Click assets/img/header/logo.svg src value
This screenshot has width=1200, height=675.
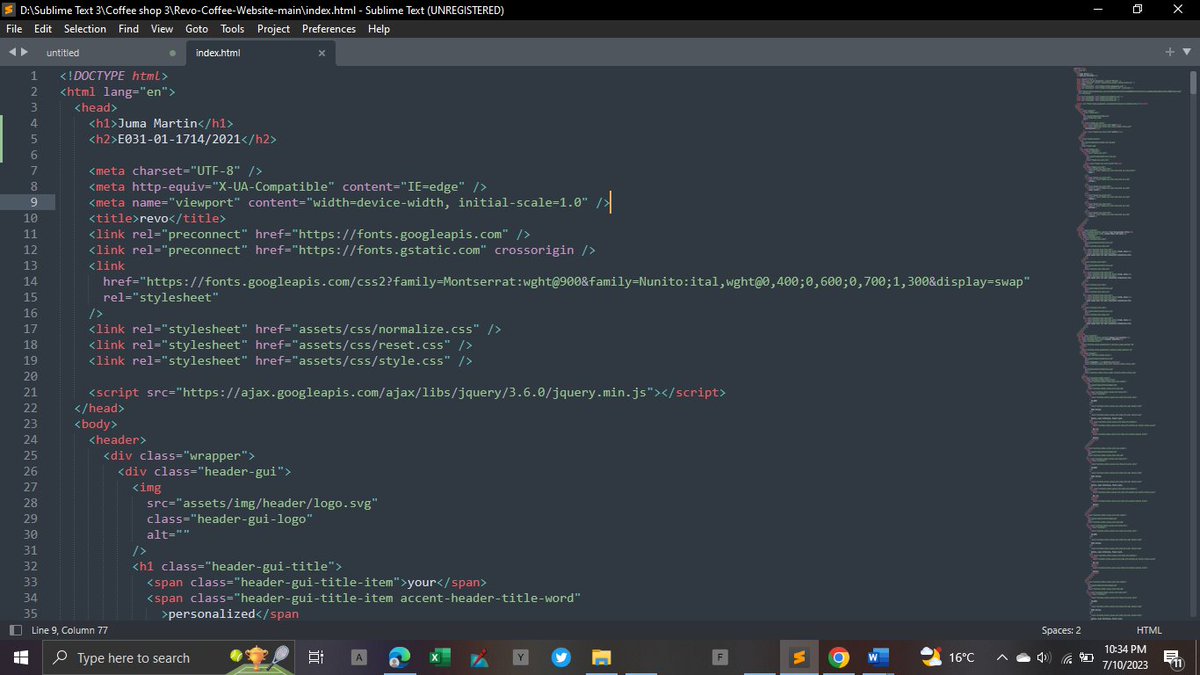coord(277,503)
